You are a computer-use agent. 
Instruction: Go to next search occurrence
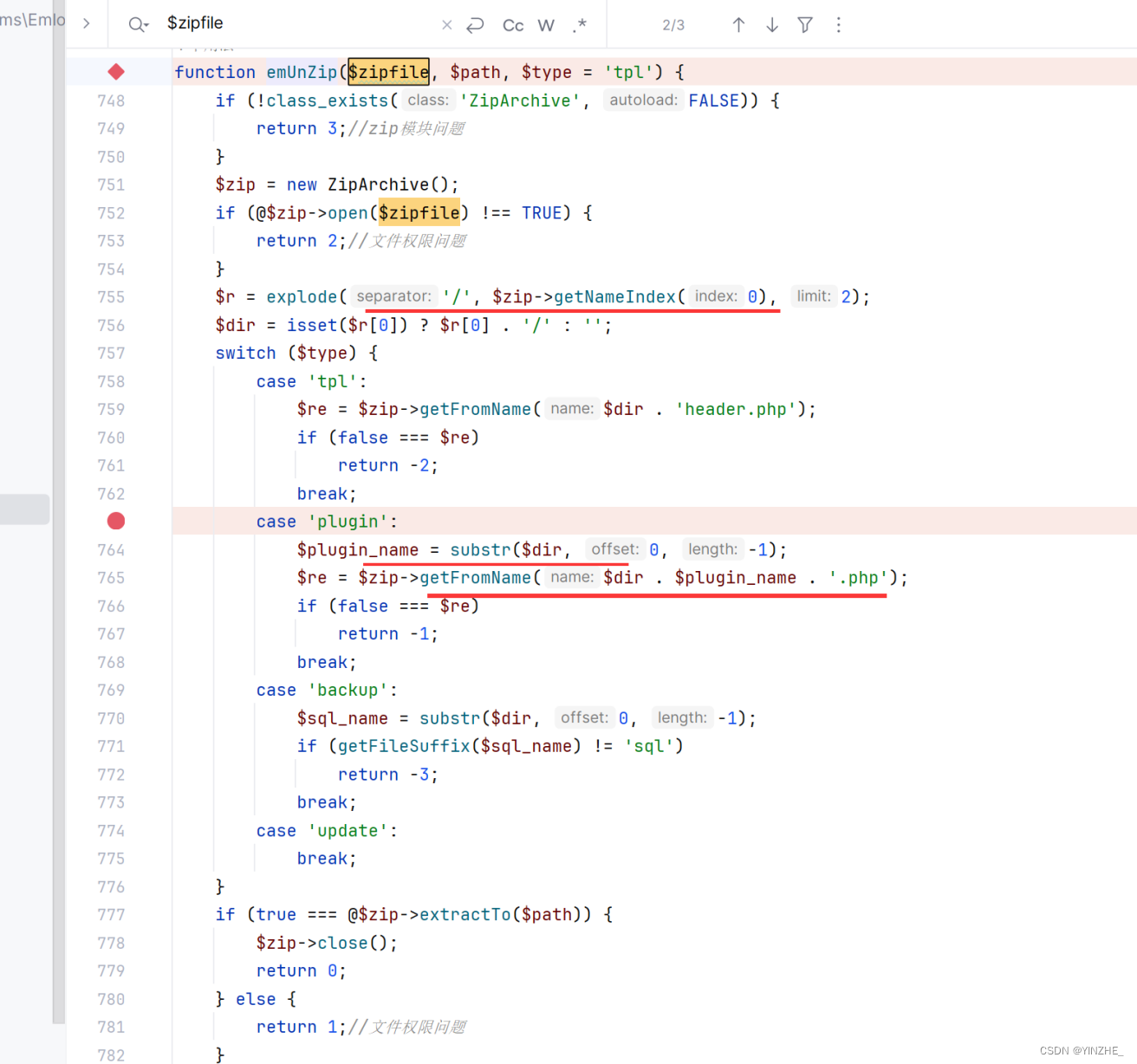(x=771, y=25)
